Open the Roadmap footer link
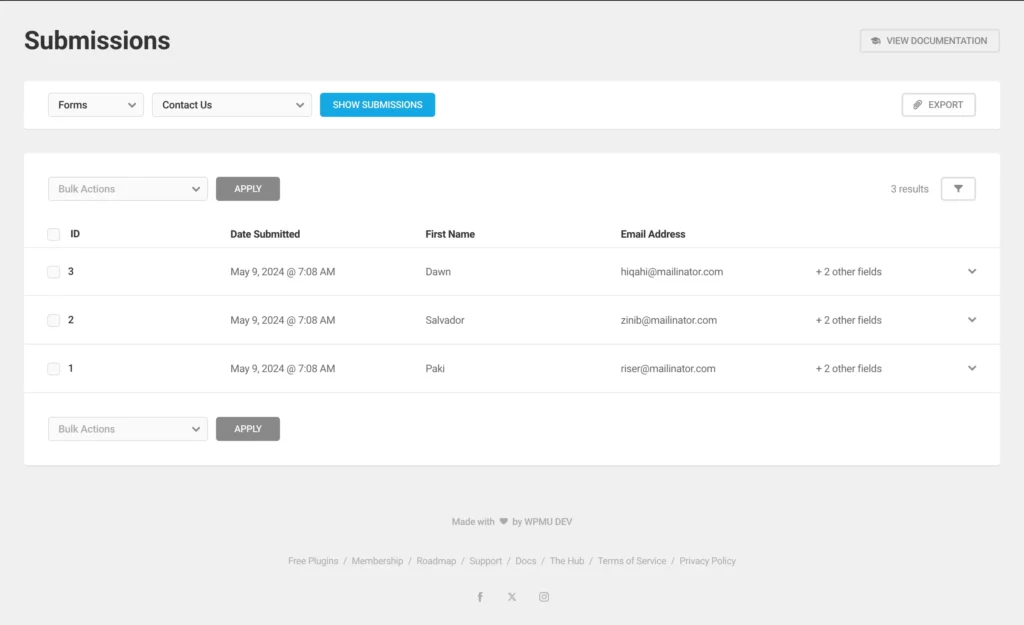 pyautogui.click(x=436, y=561)
